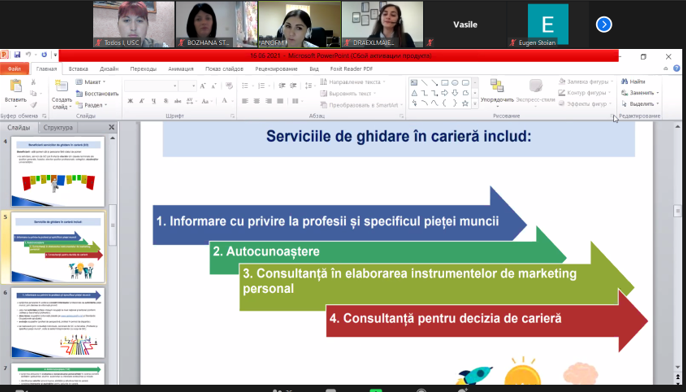Image resolution: width=686 pixels, height=392 pixels.
Task: Click the Save icon in quick access toolbar
Action: pos(17,55)
